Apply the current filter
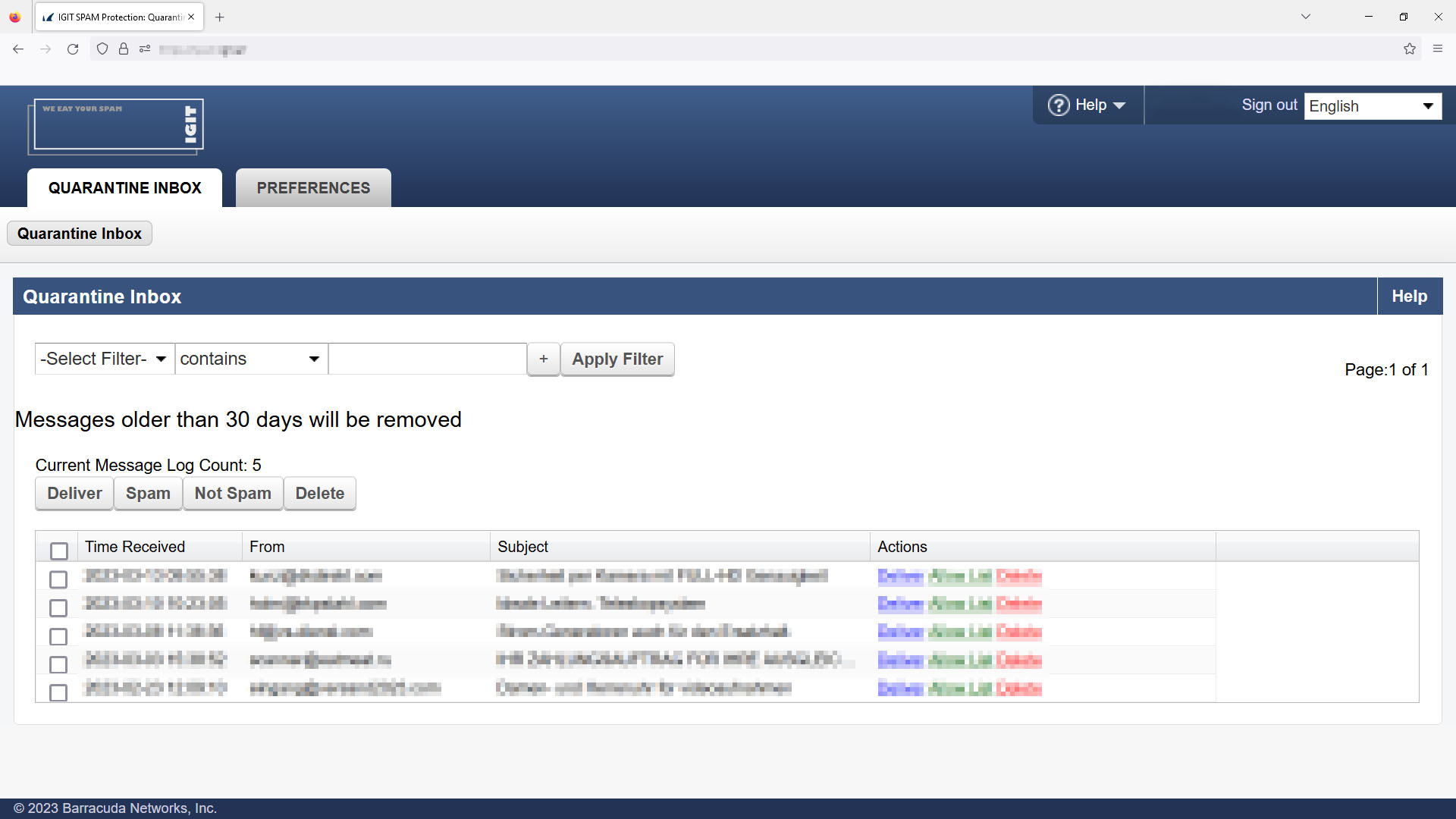The image size is (1456, 819). [617, 359]
